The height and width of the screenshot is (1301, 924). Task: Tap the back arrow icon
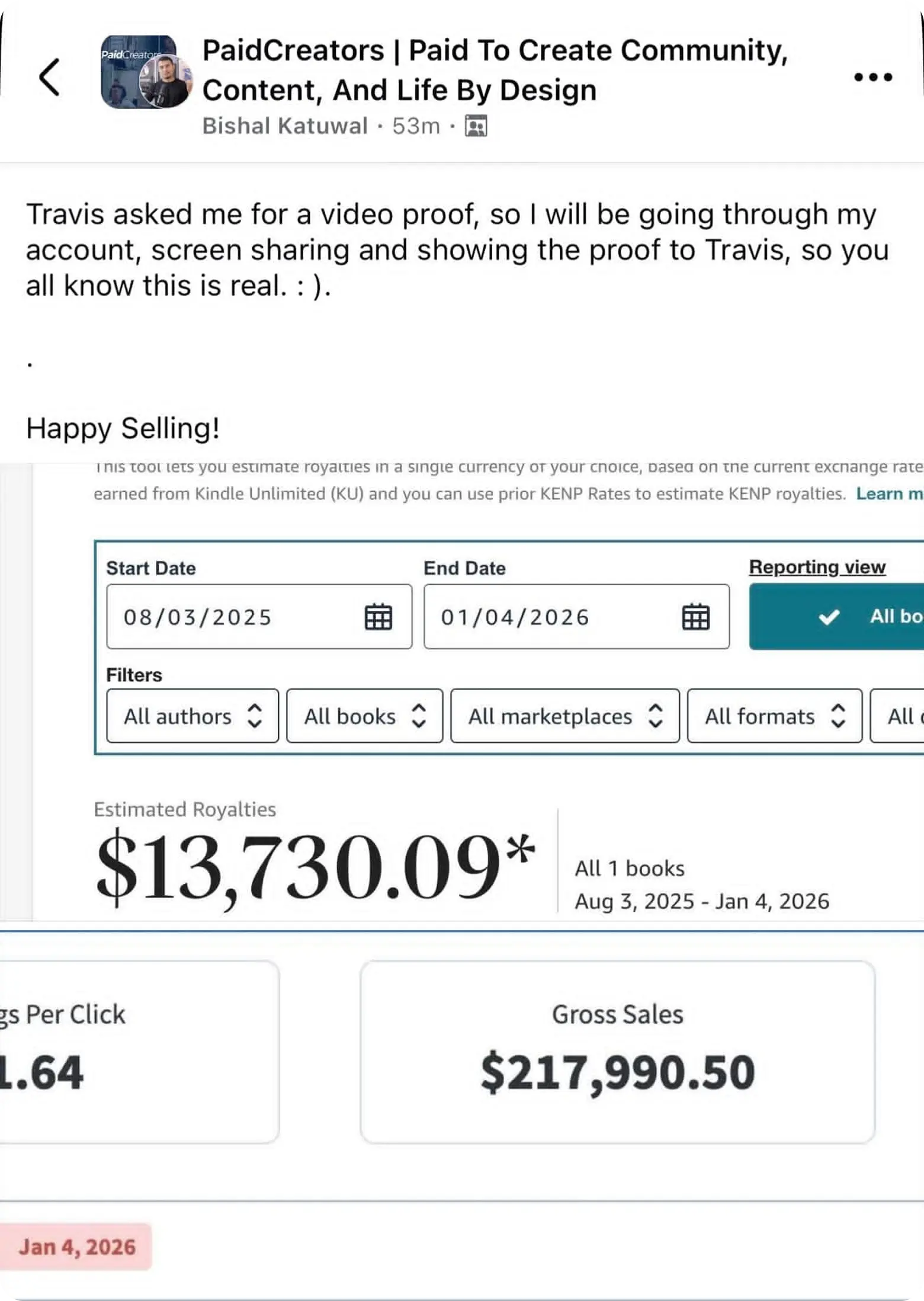tap(50, 77)
